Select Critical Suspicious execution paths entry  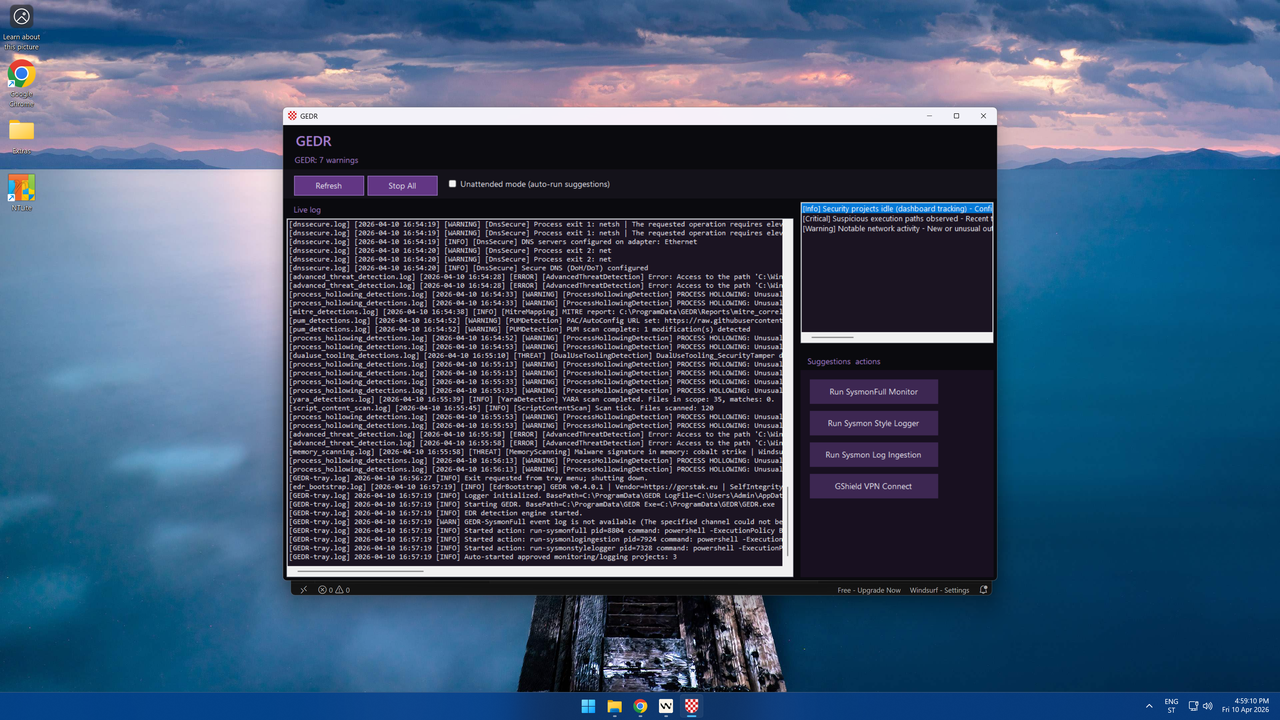coord(897,219)
